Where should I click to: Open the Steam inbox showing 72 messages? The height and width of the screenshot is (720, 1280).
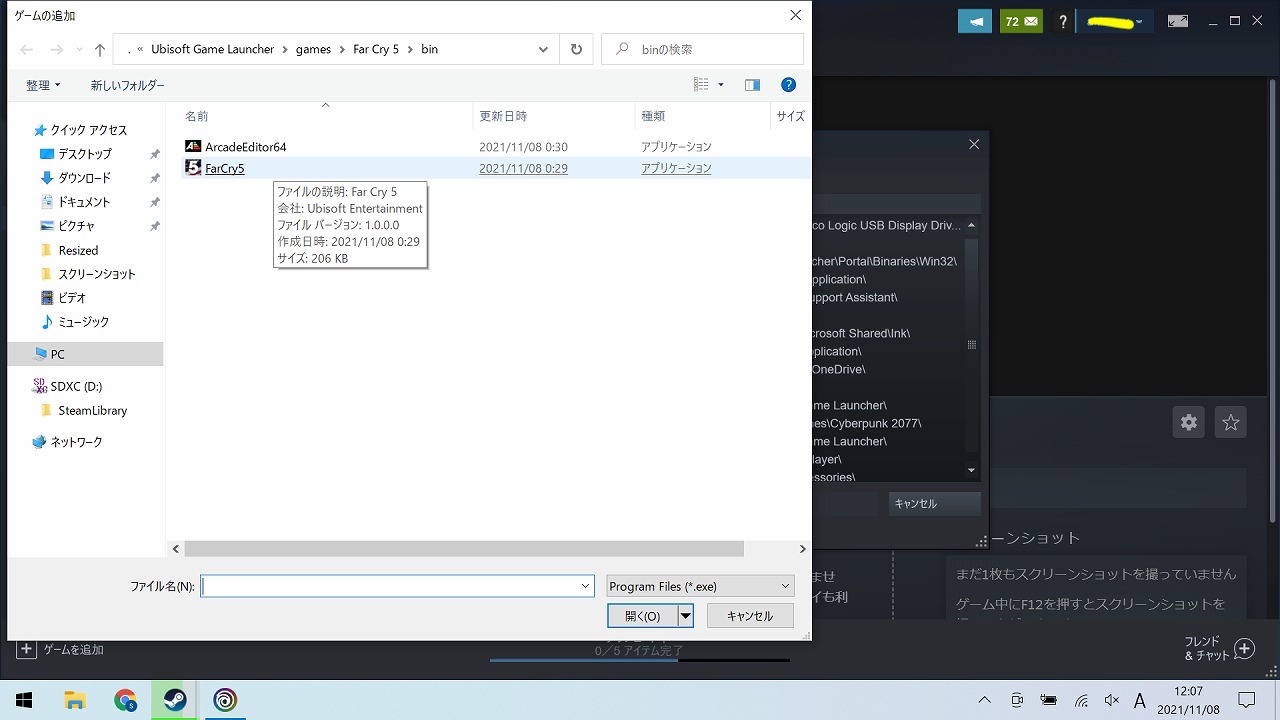pos(1021,21)
